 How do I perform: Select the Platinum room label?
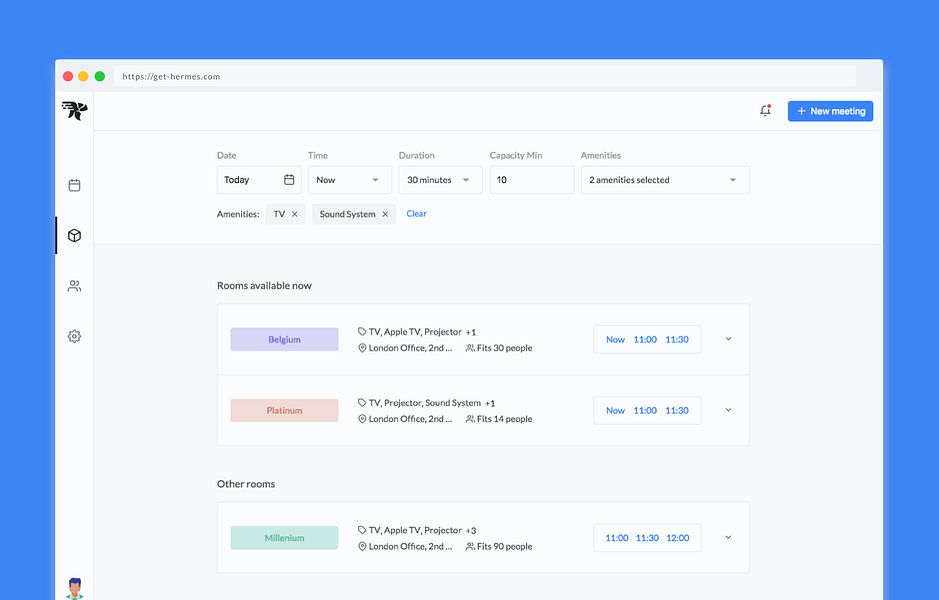(284, 411)
